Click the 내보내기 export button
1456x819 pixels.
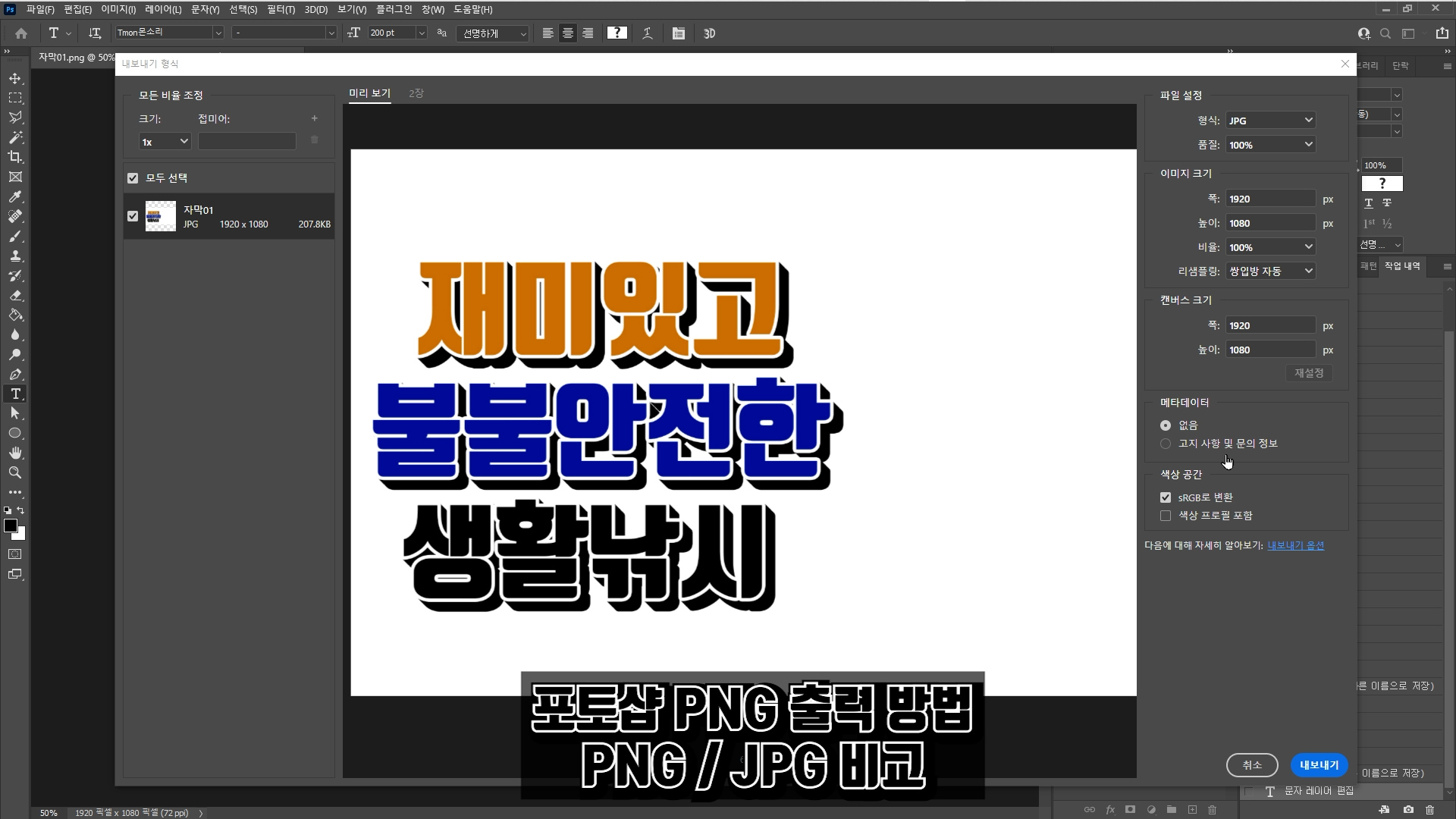coord(1319,765)
